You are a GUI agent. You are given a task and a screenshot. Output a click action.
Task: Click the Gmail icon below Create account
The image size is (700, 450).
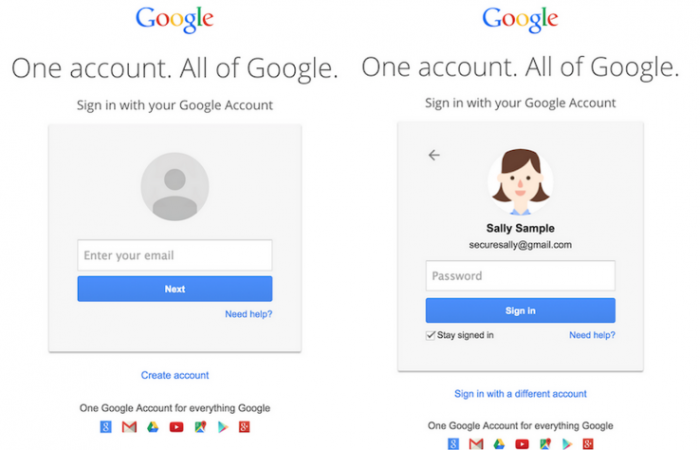click(128, 427)
